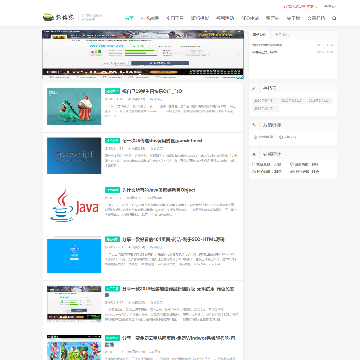
Task: Click the search magnifier icon in header
Action: pos(334,18)
